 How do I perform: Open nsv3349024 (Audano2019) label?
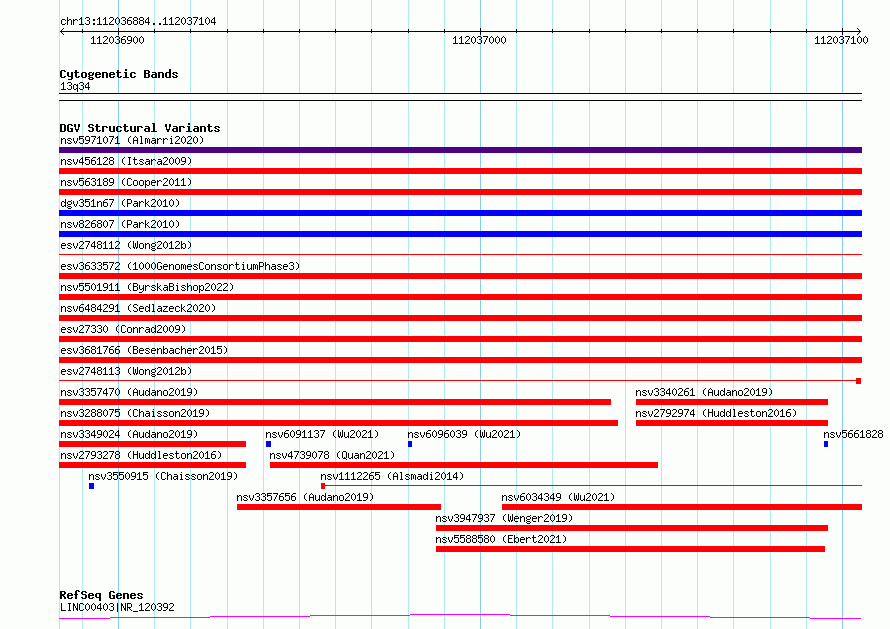click(x=129, y=434)
